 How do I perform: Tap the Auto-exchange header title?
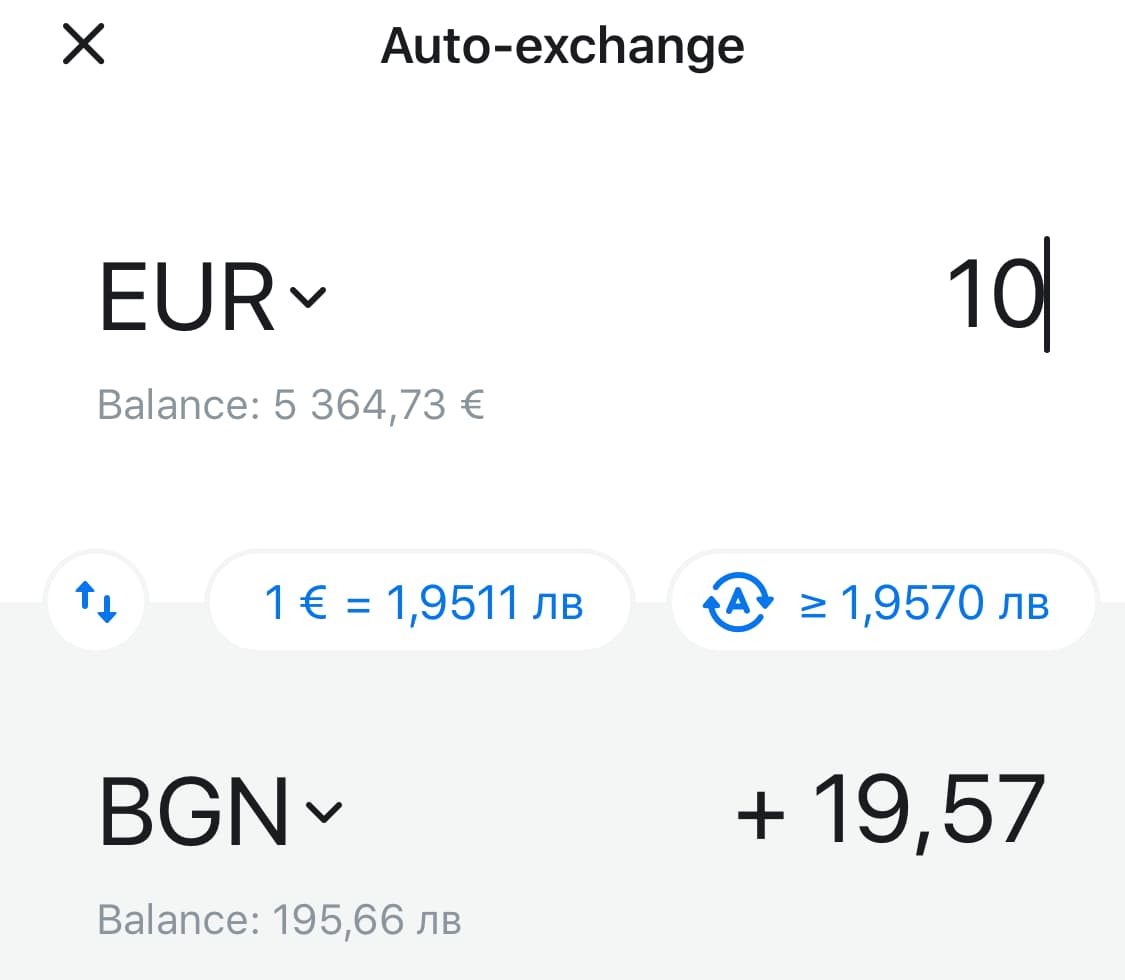point(562,46)
